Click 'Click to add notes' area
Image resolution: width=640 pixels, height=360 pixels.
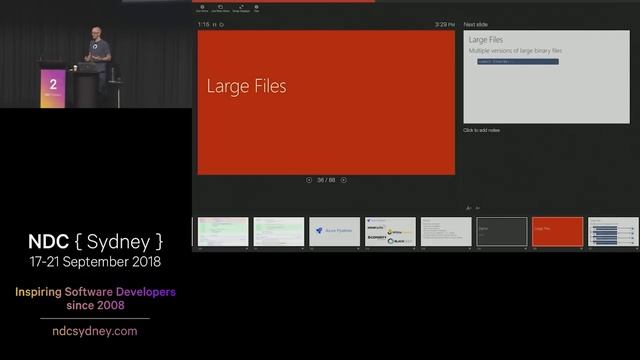pos(481,130)
